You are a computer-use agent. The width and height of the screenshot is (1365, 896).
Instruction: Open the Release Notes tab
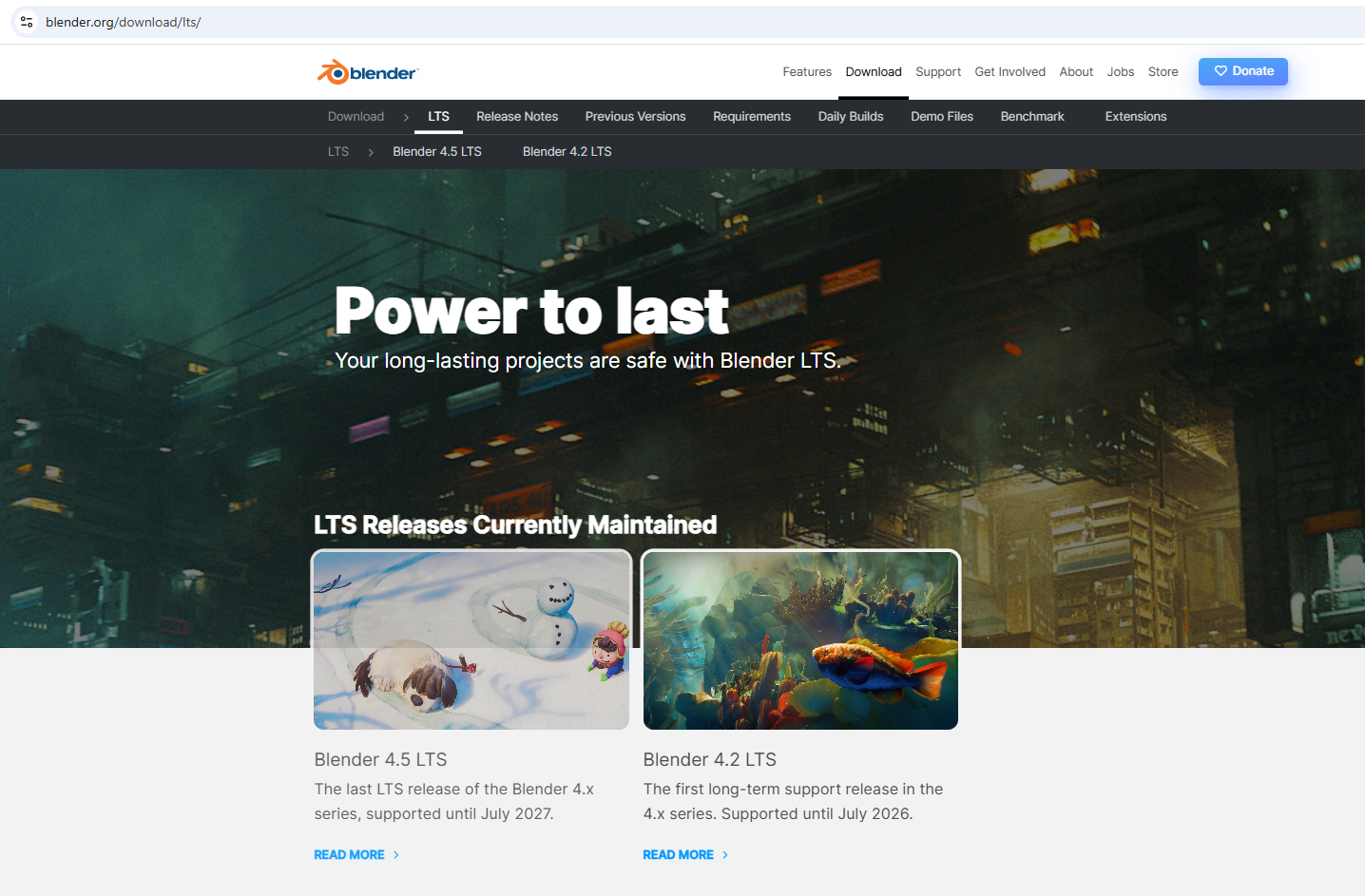[x=517, y=117]
